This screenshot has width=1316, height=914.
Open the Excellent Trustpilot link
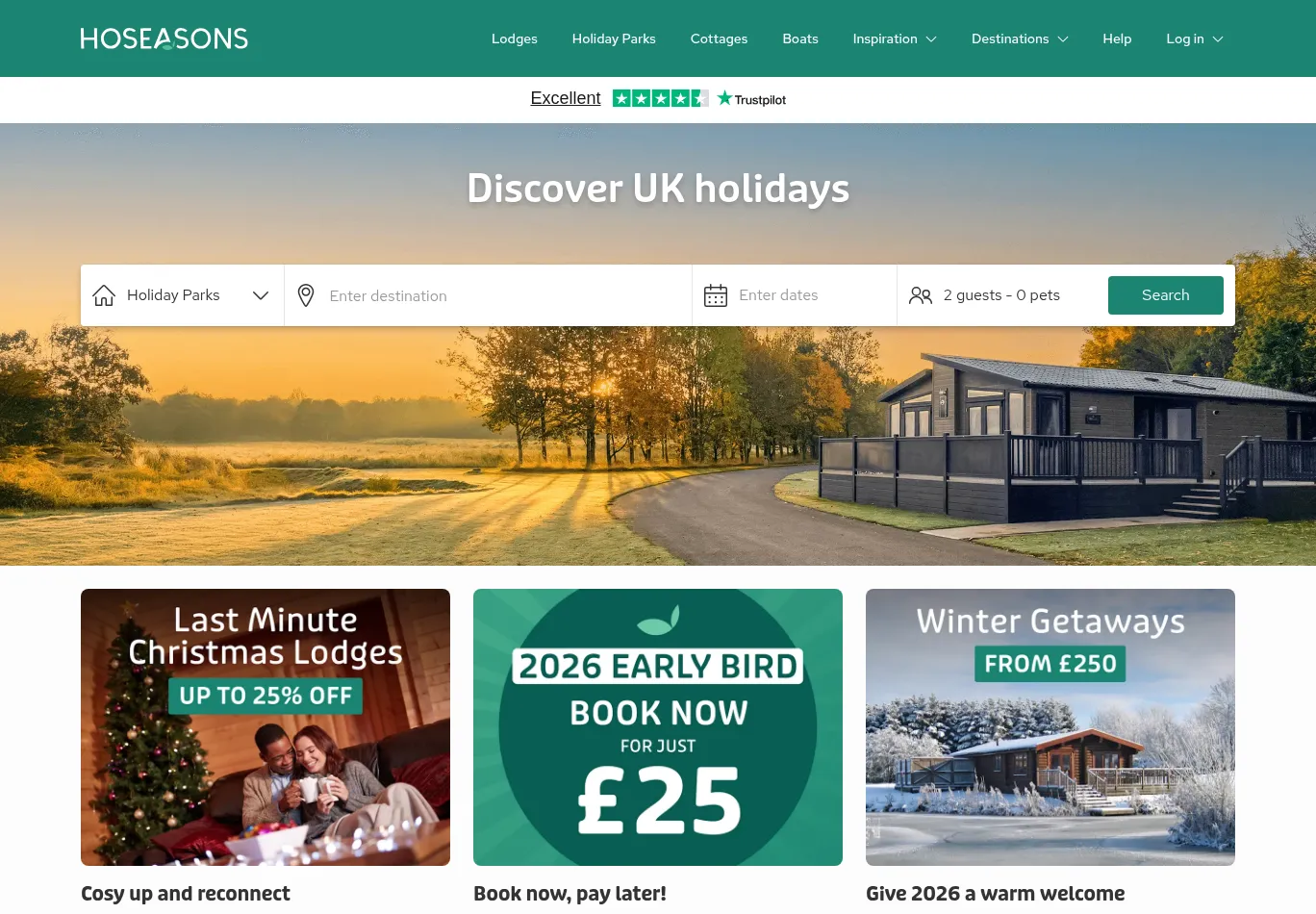coord(566,98)
